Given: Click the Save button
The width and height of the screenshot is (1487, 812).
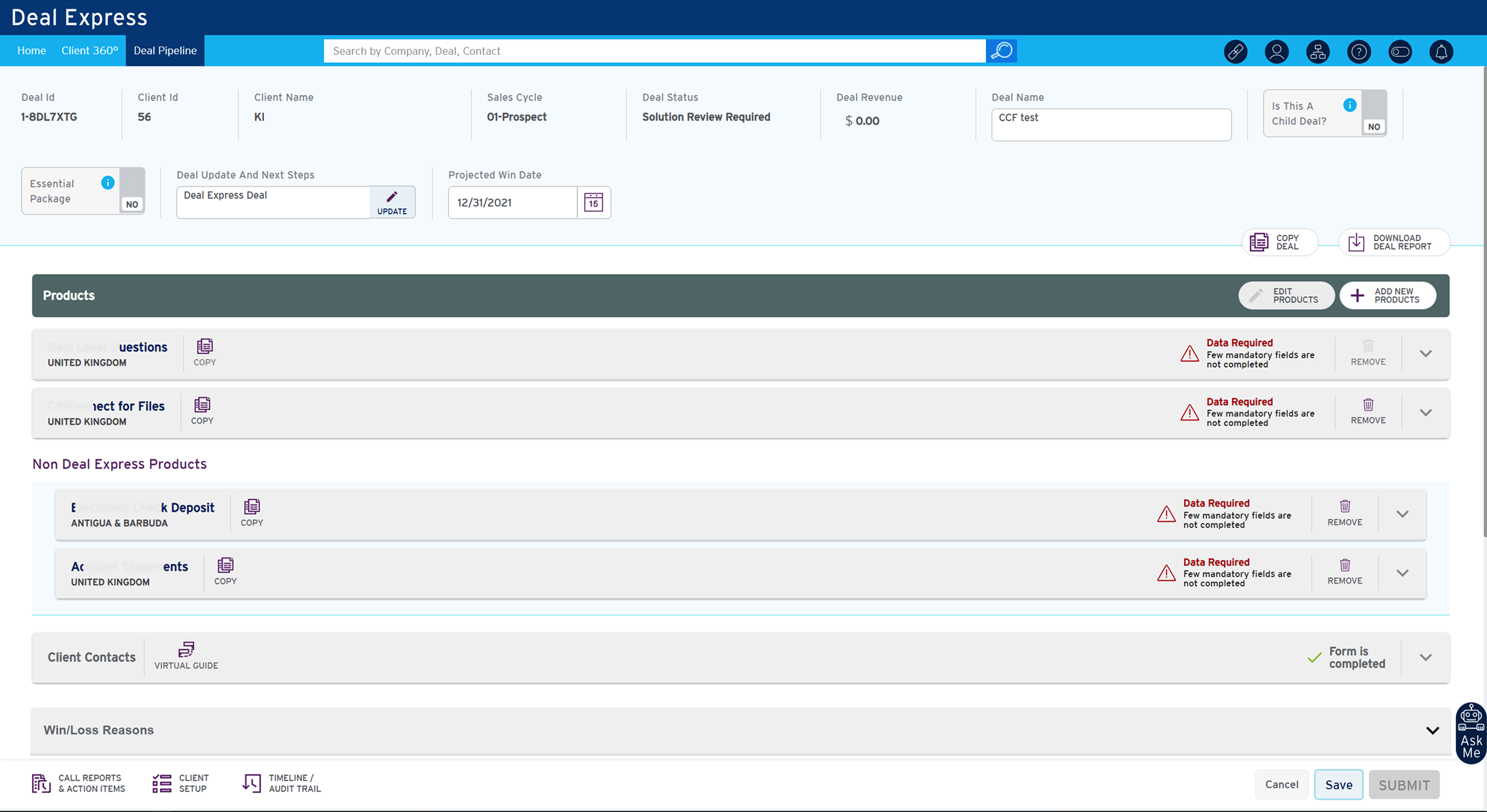Looking at the screenshot, I should [x=1338, y=784].
